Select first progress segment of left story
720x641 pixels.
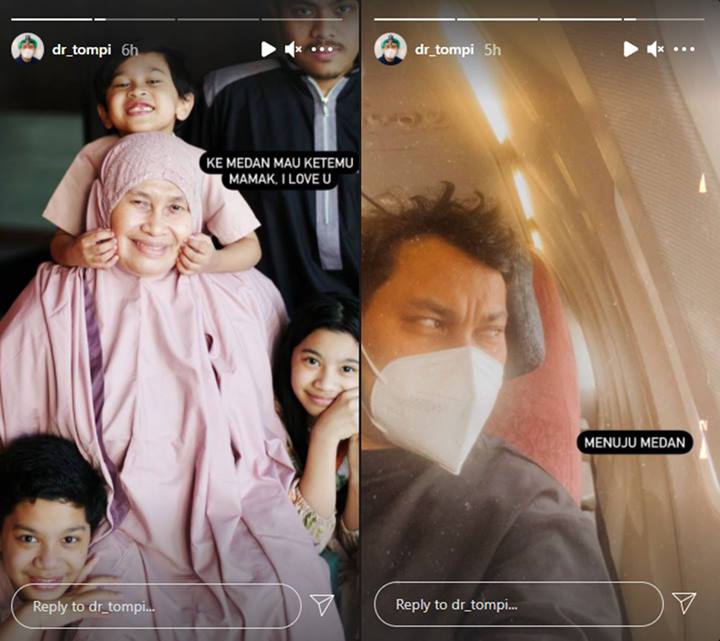[52, 19]
